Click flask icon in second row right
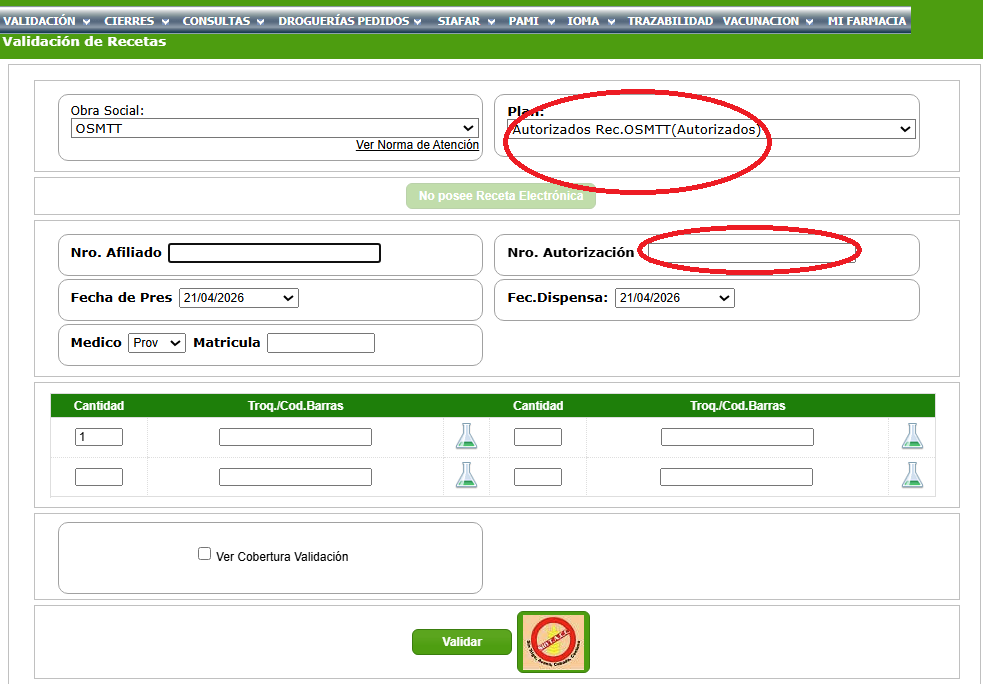 pyautogui.click(x=911, y=476)
